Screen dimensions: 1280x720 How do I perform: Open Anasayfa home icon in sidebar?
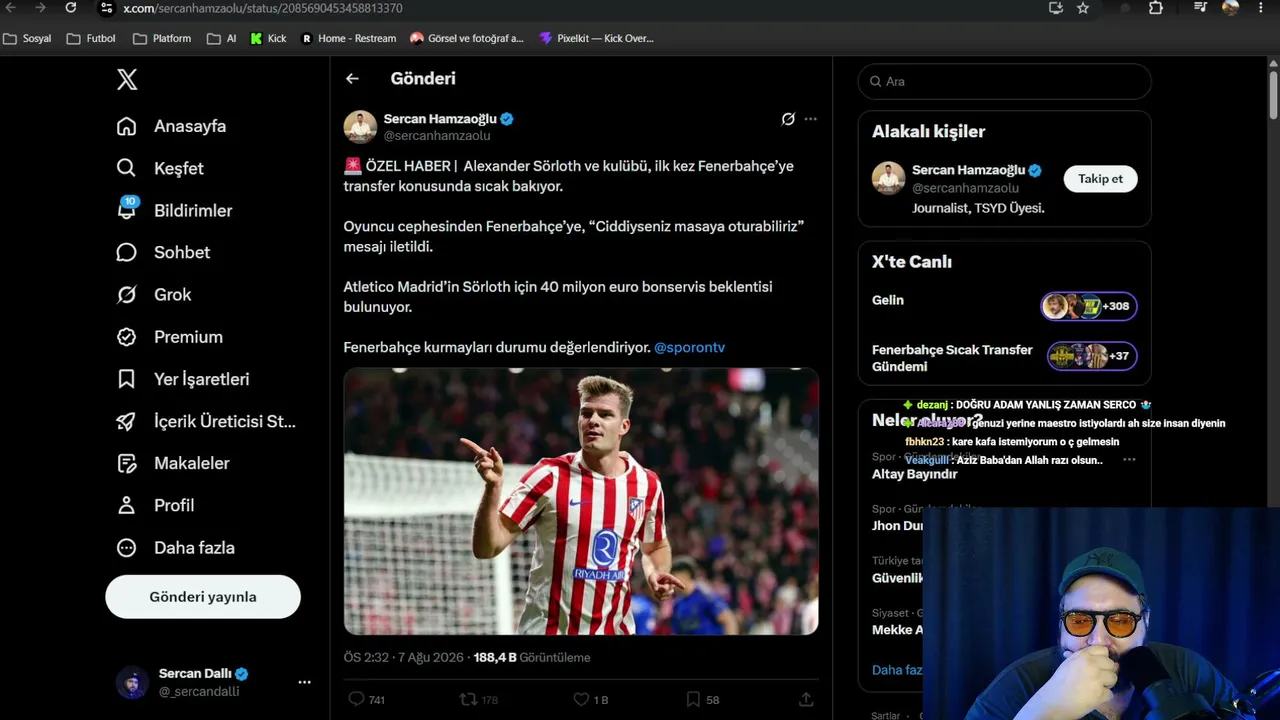click(126, 126)
